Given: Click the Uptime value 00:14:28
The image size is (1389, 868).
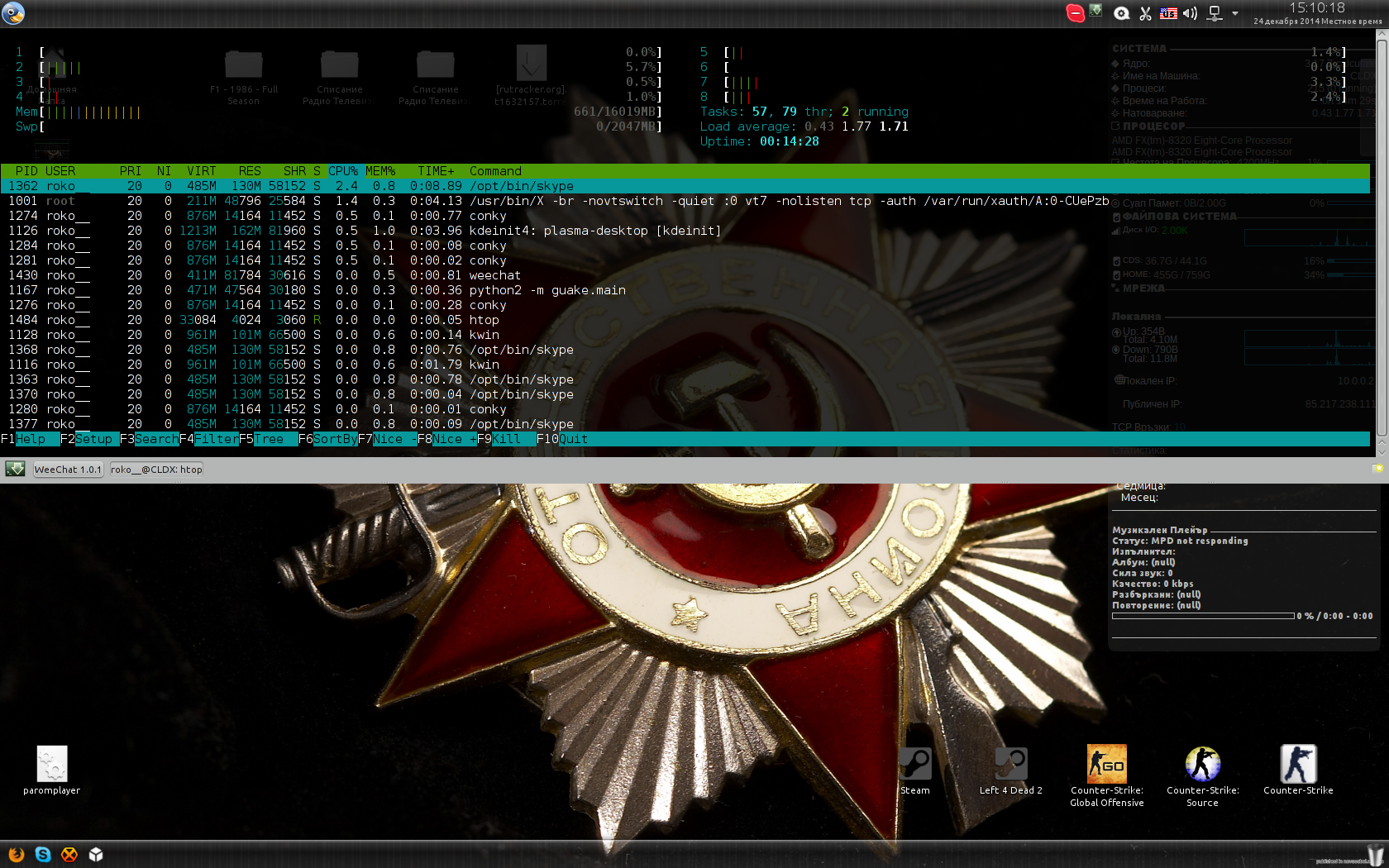Looking at the screenshot, I should 790,141.
